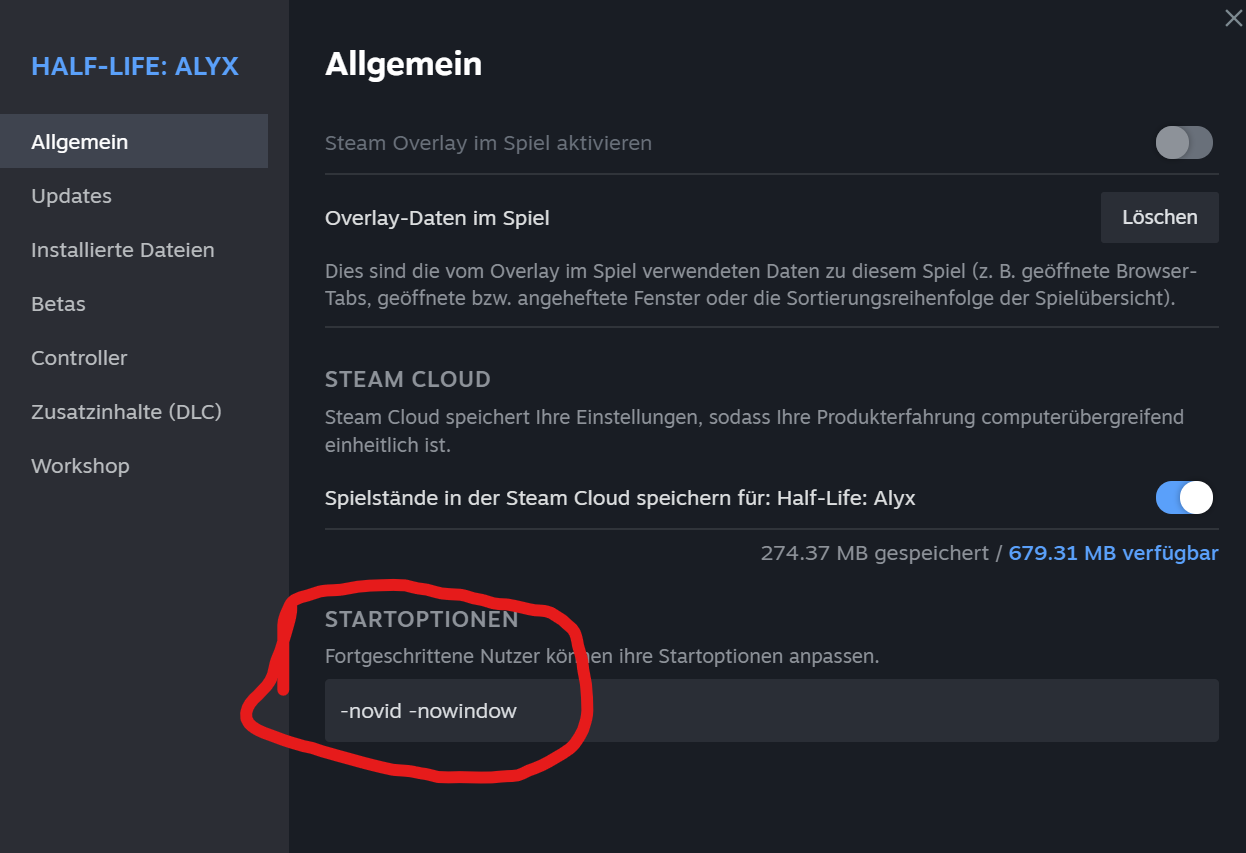Viewport: 1246px width, 853px height.
Task: Click the 274.37 MB gespeichert storage text
Action: [875, 553]
